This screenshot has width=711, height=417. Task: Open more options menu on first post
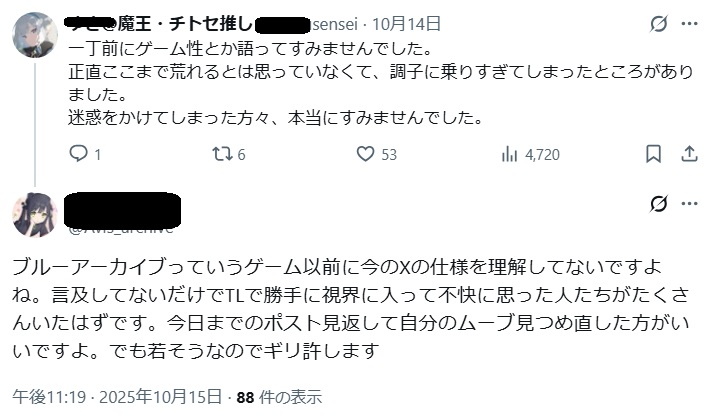689,24
